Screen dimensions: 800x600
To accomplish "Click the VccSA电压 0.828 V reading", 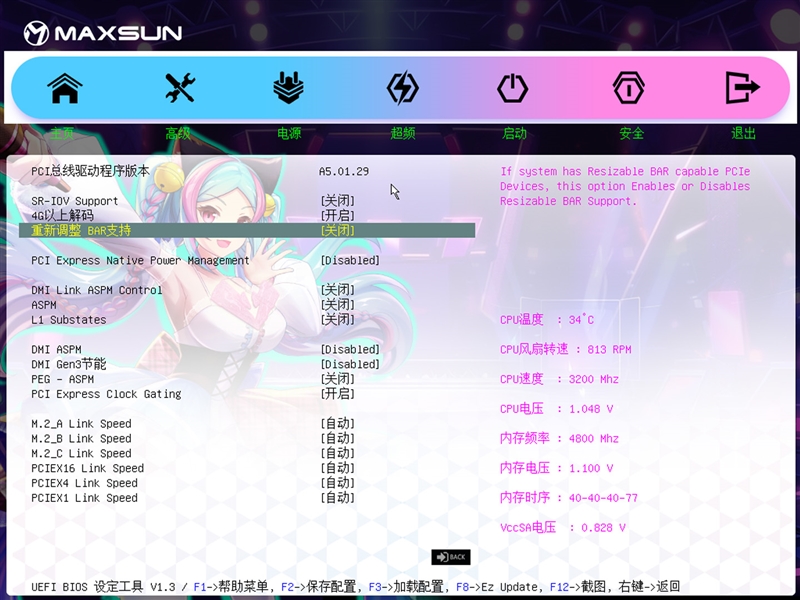I will 563,528.
